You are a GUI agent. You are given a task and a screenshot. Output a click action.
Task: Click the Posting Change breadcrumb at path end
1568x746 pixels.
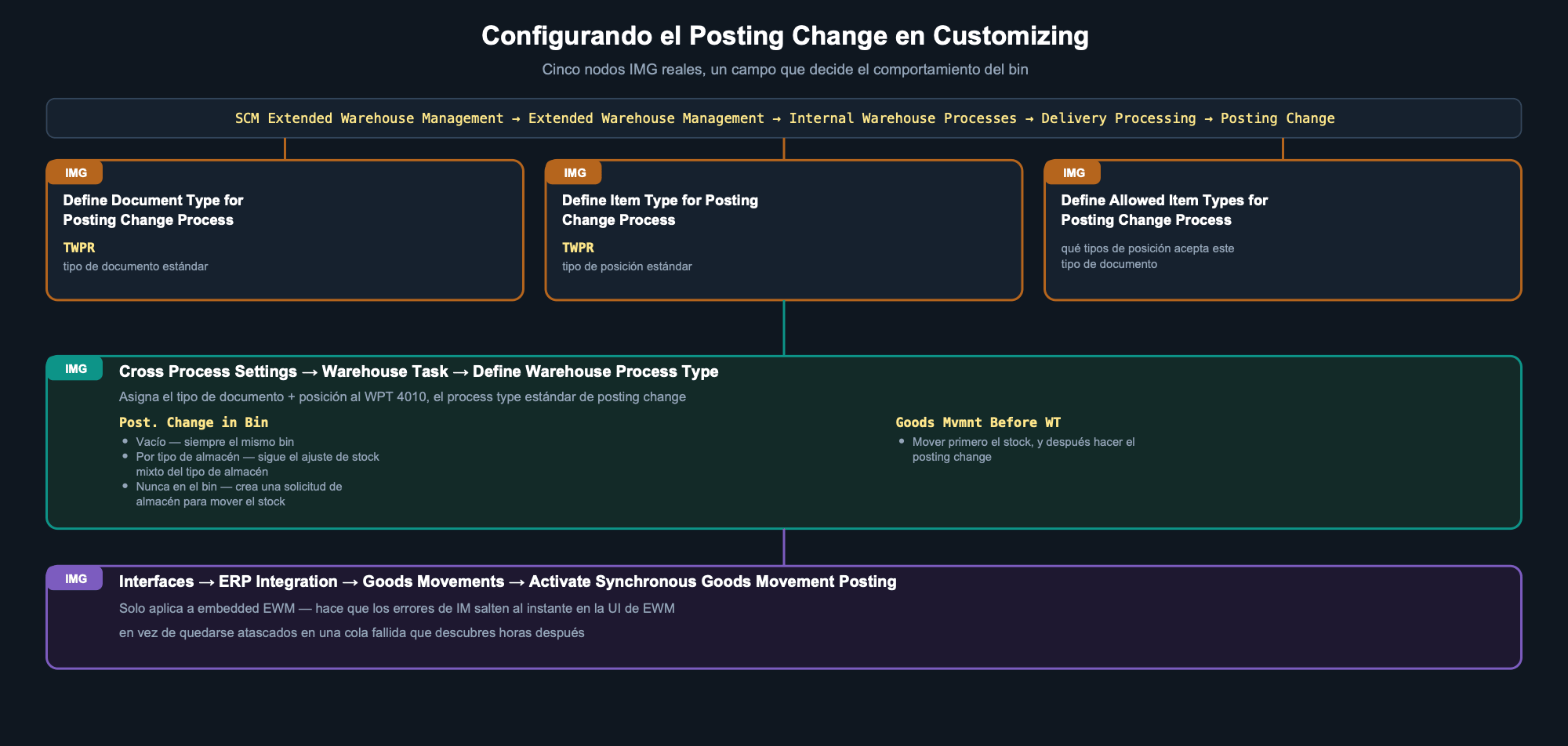1277,118
